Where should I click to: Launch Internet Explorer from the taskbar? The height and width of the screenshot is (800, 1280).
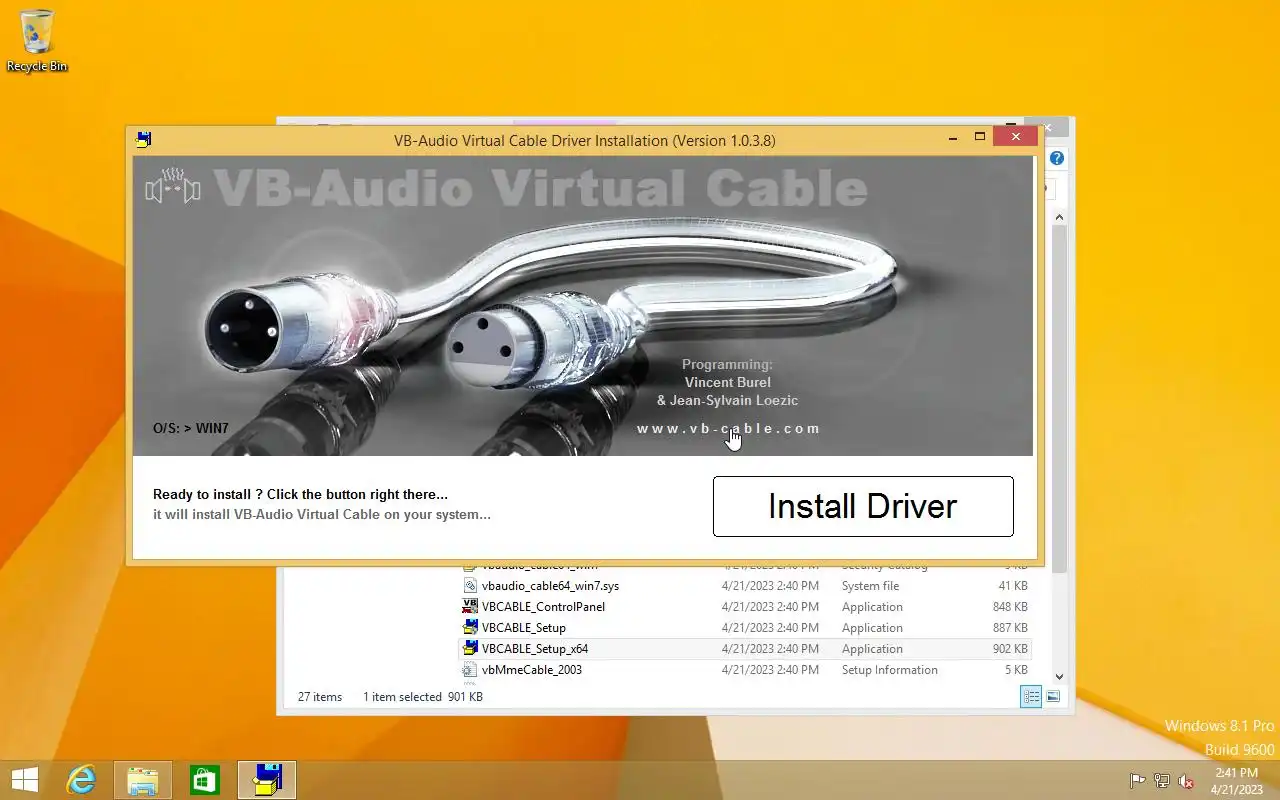(x=81, y=780)
